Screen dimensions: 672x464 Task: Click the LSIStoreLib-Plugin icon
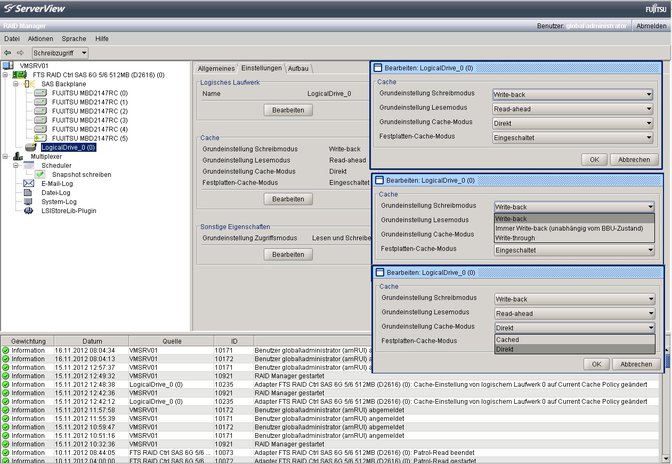coord(29,210)
